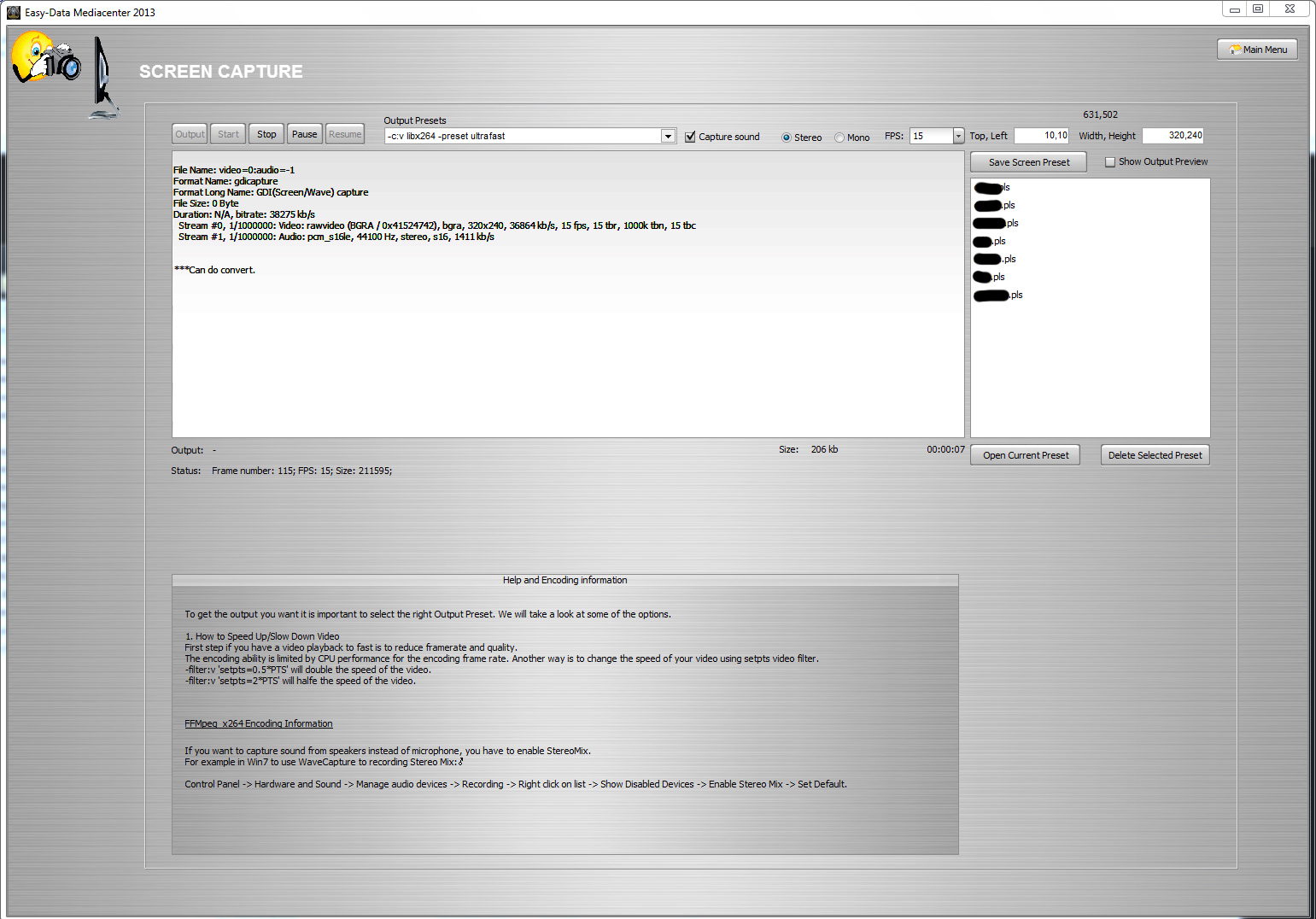Enable Show Output Preview checkbox
Screen dimensions: 1316x919
[1110, 162]
